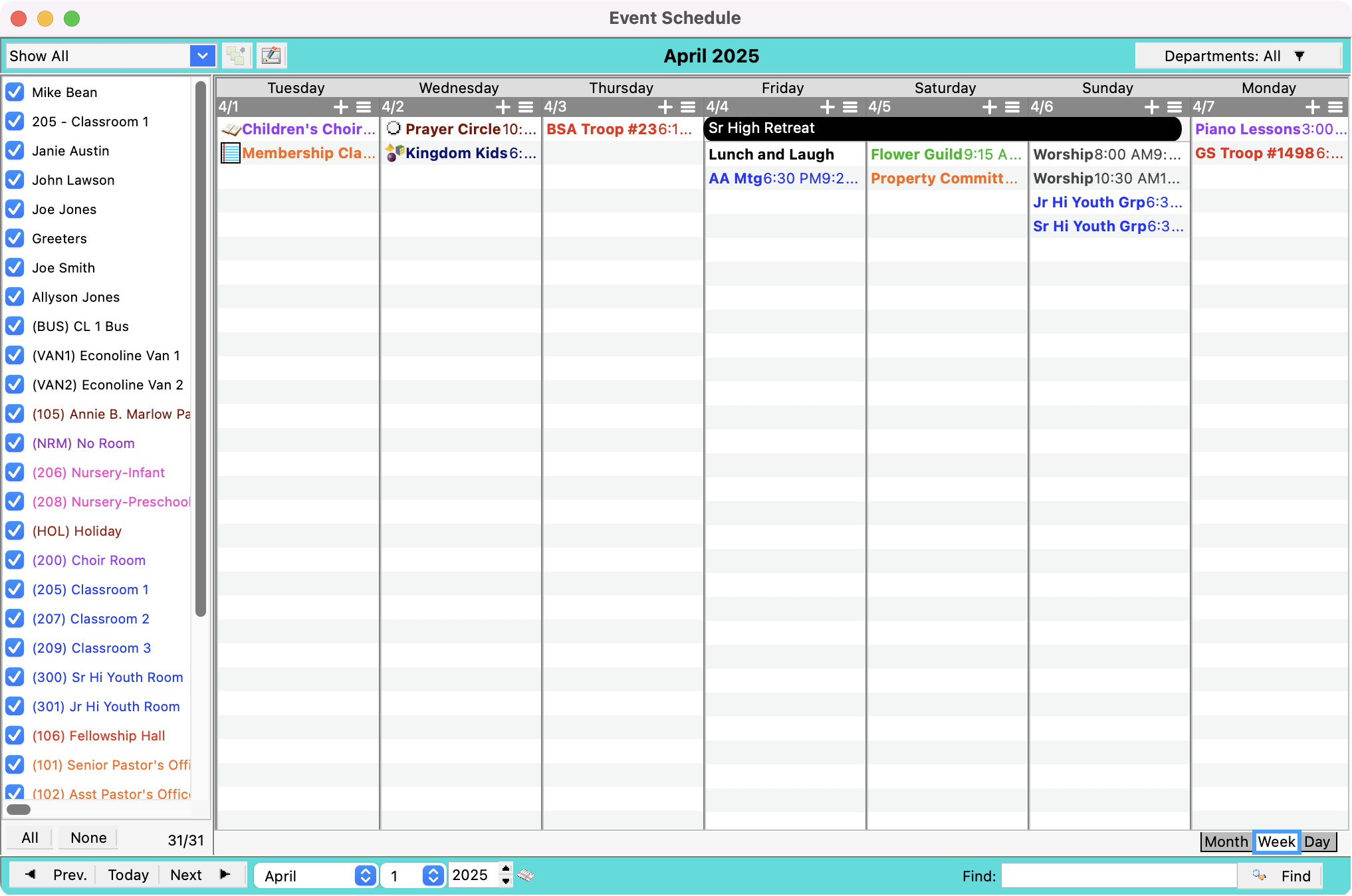Switch to the Day view tab
Image resolution: width=1352 pixels, height=896 pixels.
point(1317,841)
